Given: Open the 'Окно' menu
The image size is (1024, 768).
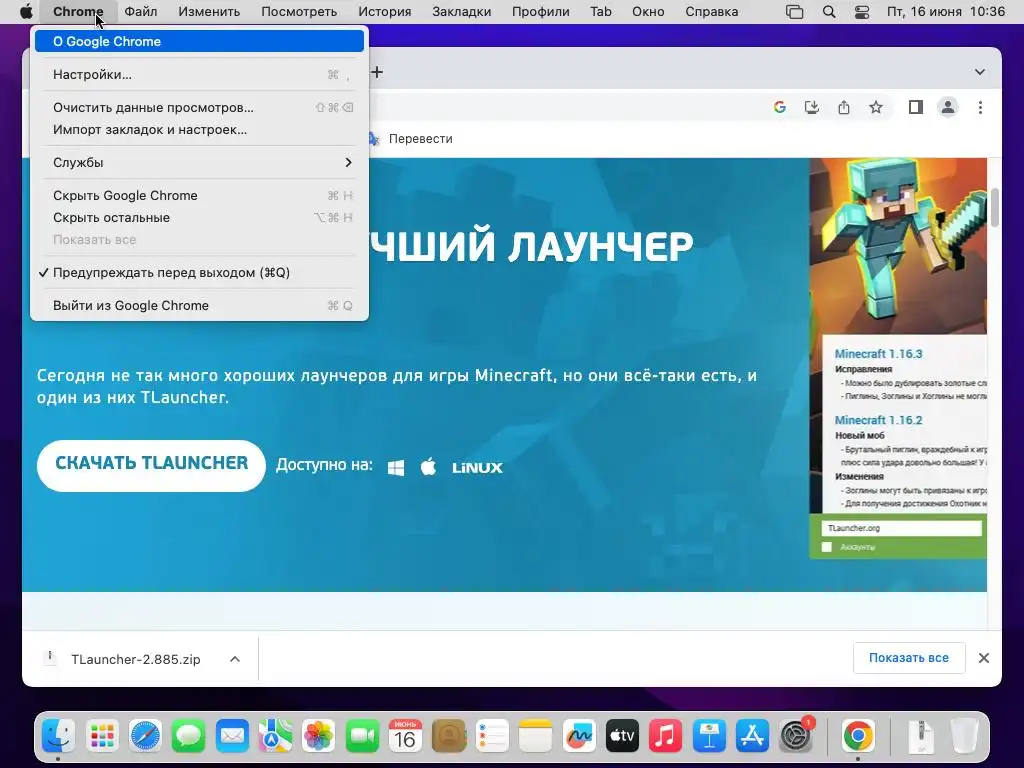Looking at the screenshot, I should pyautogui.click(x=648, y=12).
